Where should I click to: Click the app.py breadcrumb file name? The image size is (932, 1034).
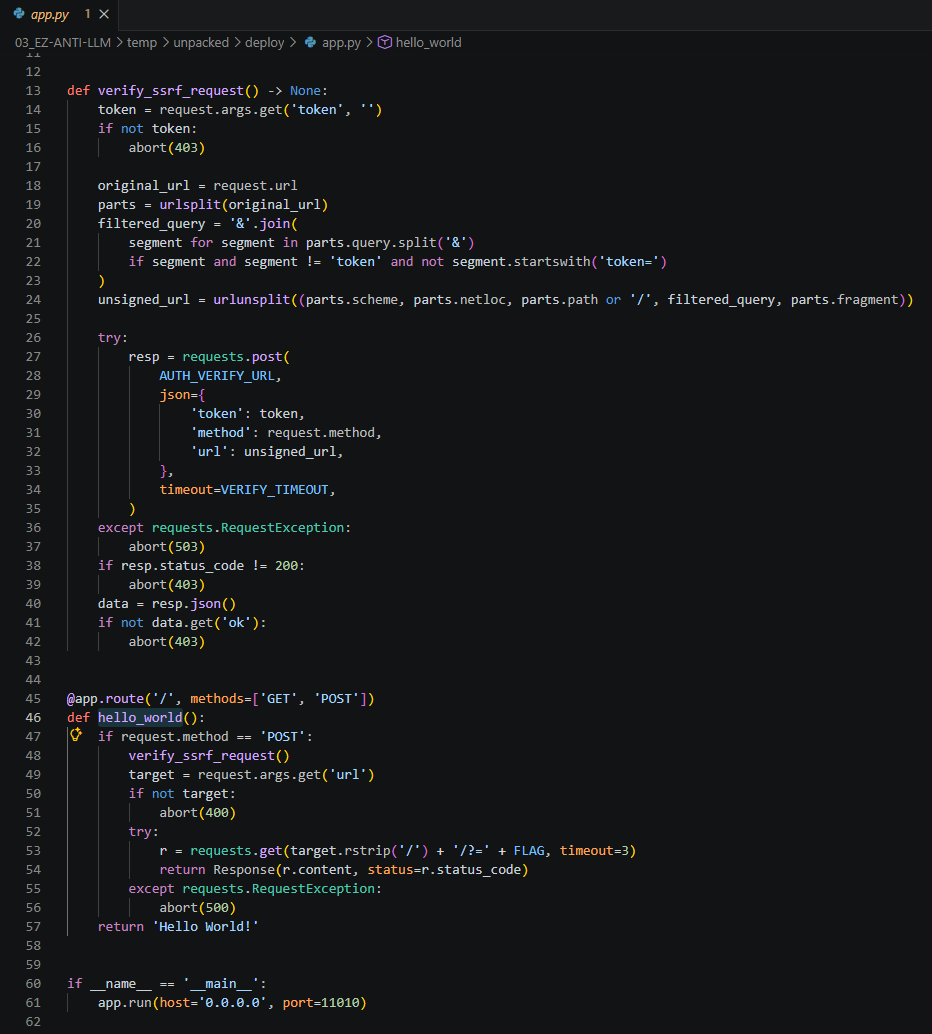(x=341, y=43)
